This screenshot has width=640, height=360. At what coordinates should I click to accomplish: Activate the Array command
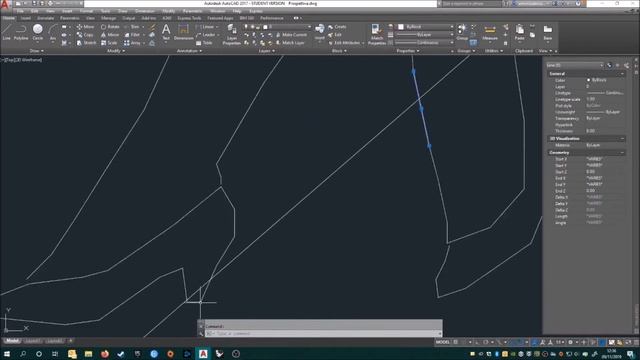click(x=133, y=42)
